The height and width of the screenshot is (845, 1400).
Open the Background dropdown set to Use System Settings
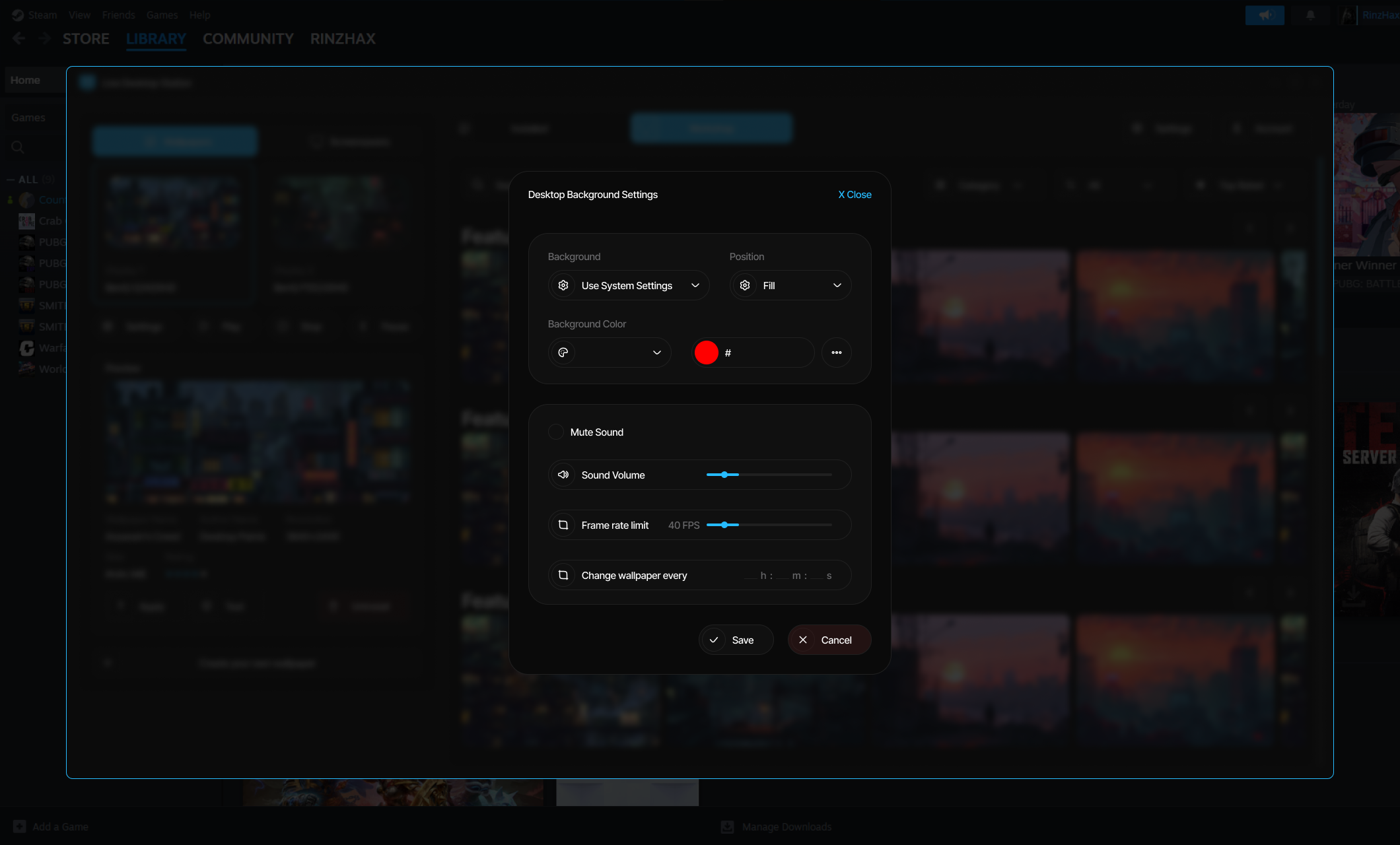(629, 285)
